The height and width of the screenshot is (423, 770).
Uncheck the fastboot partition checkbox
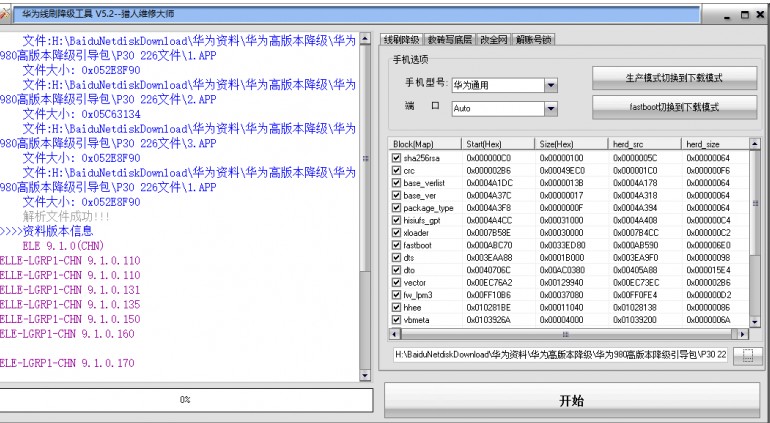(396, 245)
